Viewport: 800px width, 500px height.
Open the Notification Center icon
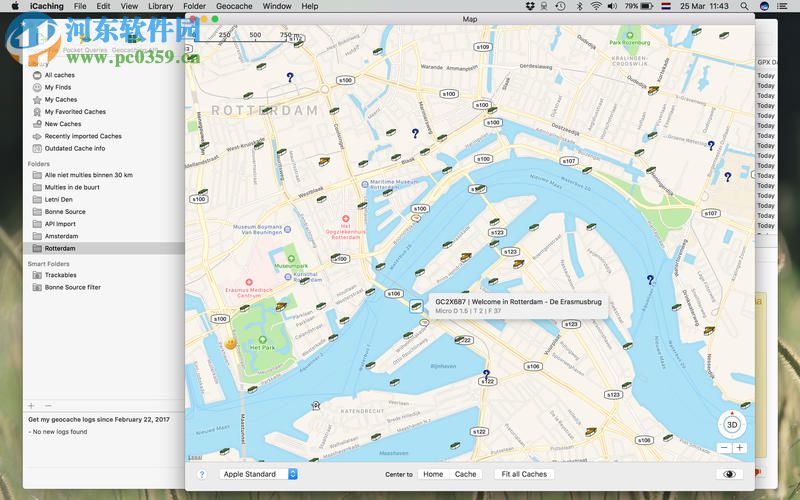(782, 6)
